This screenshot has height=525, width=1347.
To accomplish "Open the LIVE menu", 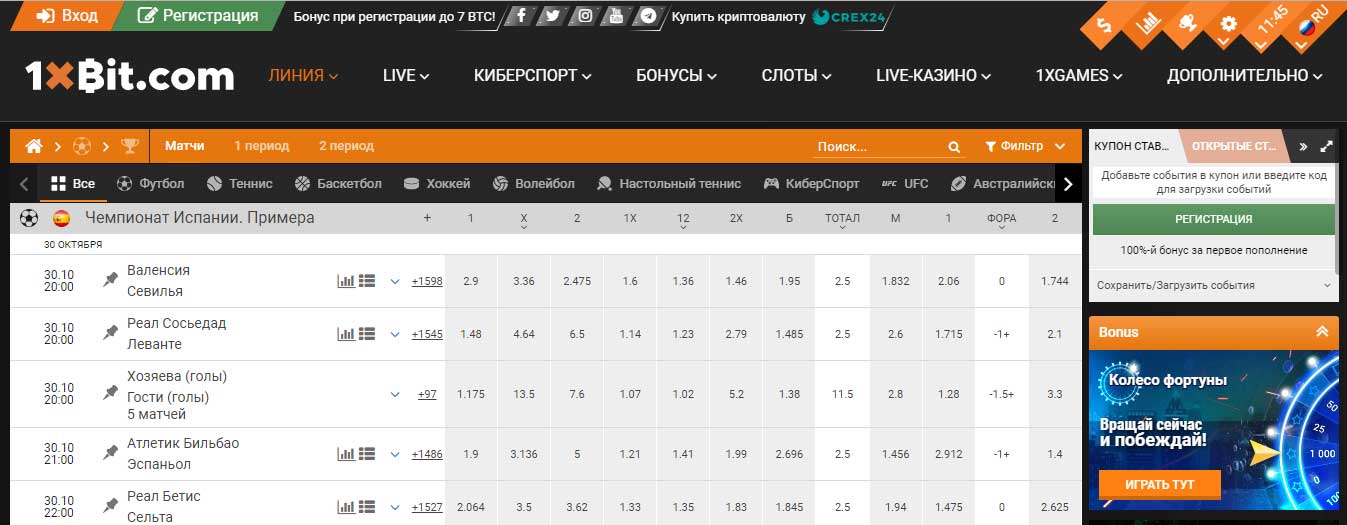I will coord(406,76).
